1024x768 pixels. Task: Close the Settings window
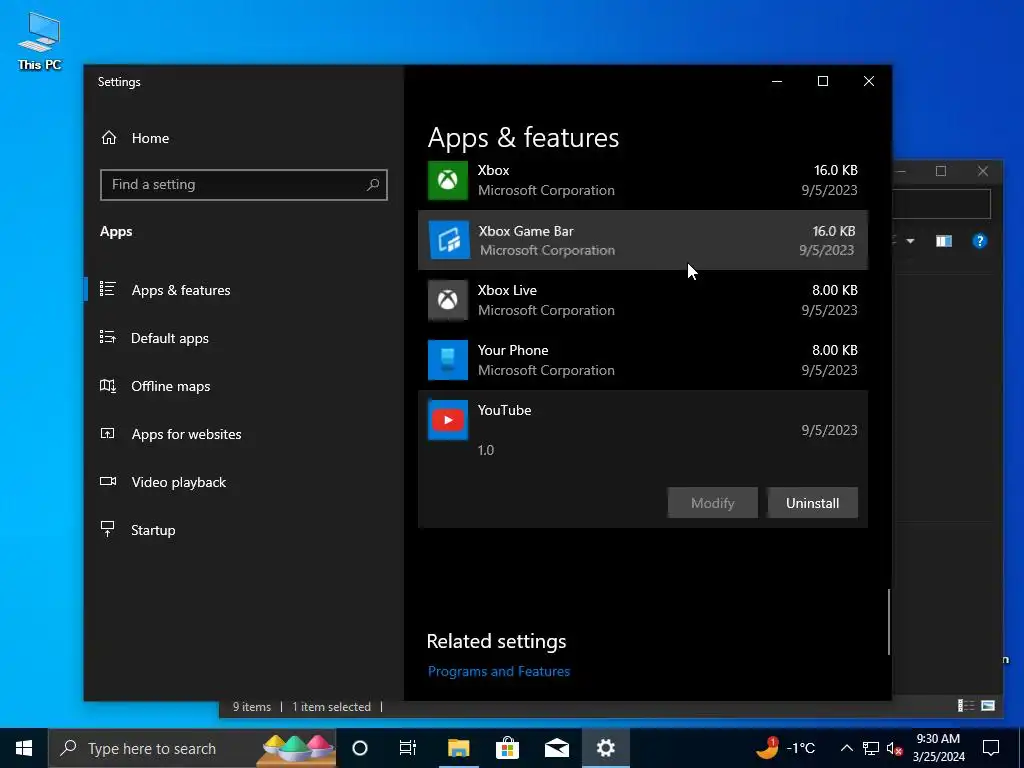pyautogui.click(x=869, y=81)
